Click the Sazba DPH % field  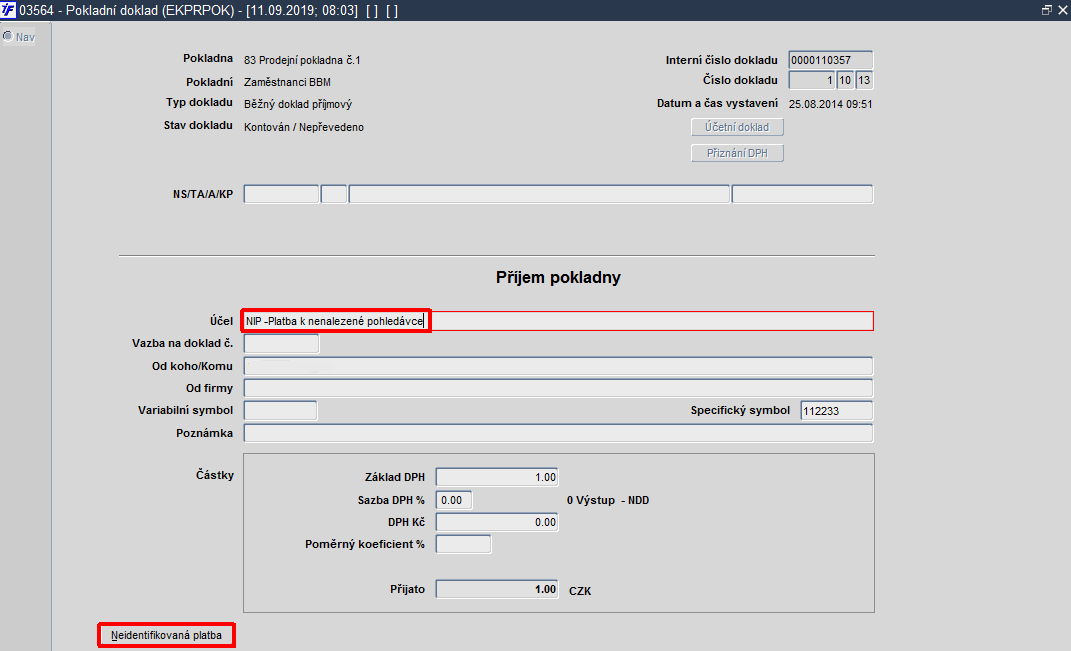tap(454, 500)
